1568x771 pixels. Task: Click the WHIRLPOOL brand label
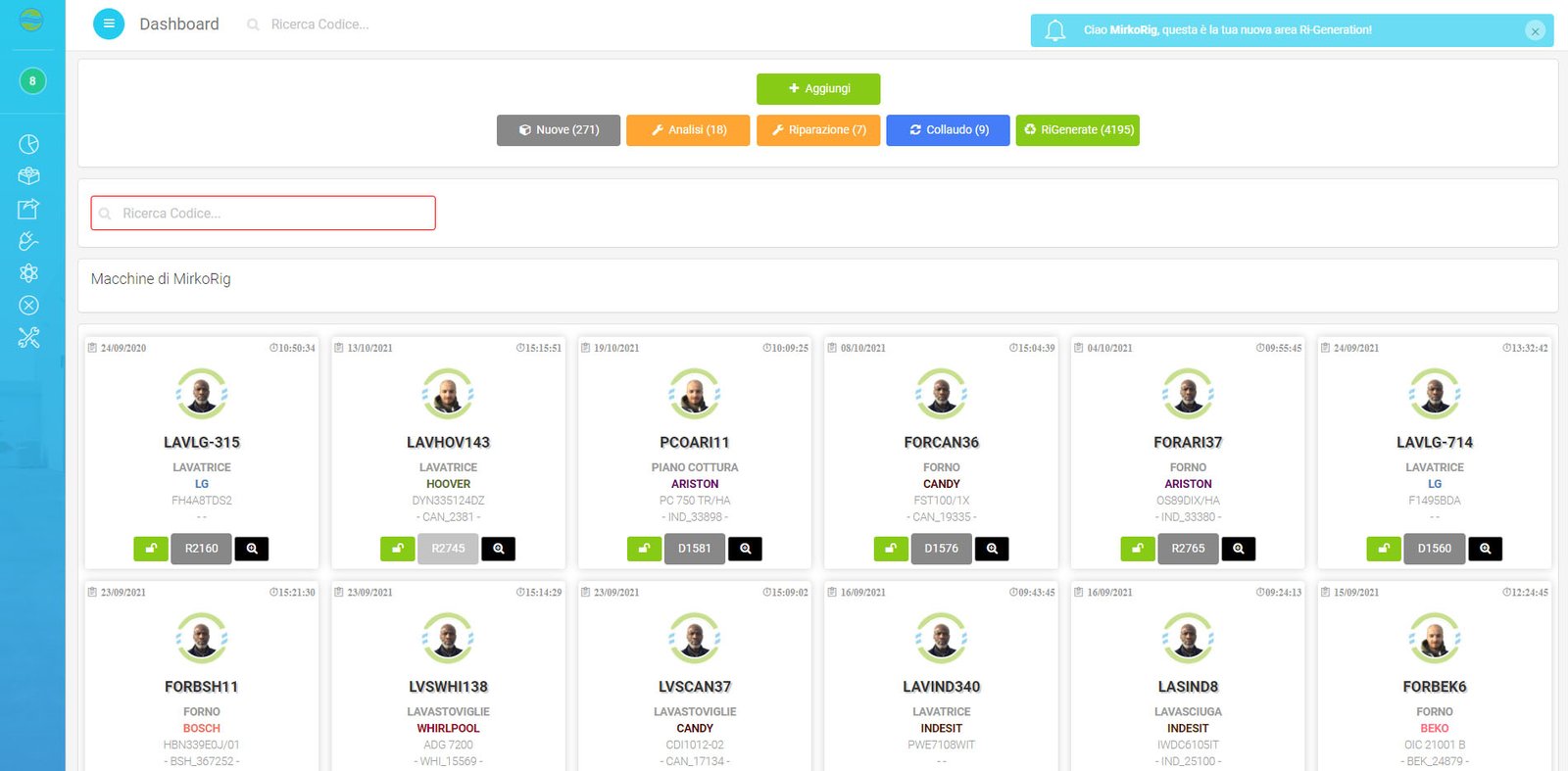(449, 728)
